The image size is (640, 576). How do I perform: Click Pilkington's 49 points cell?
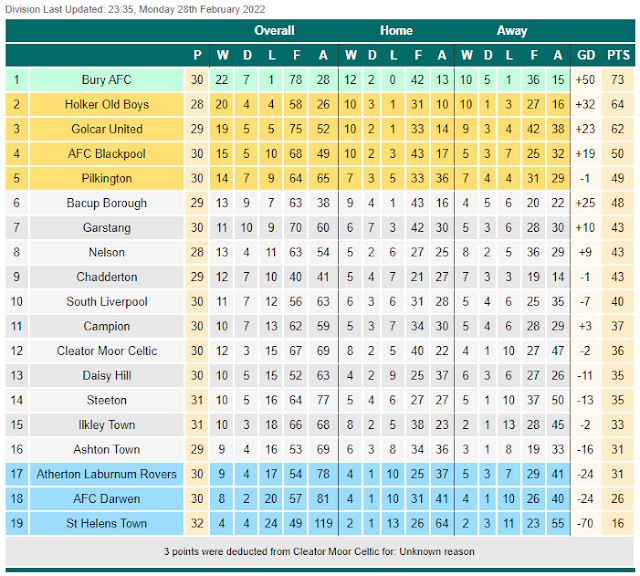(x=618, y=178)
